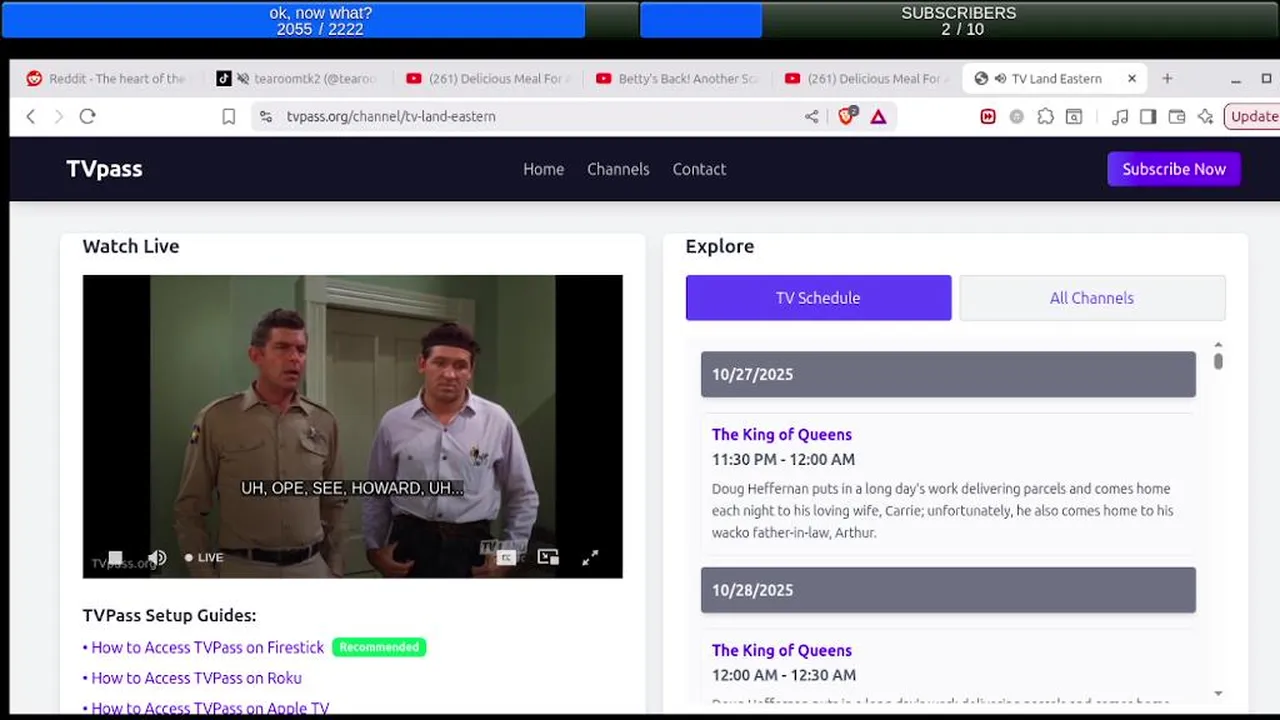Toggle closed captions in video player
Viewport: 1280px width, 720px height.
pyautogui.click(x=507, y=558)
